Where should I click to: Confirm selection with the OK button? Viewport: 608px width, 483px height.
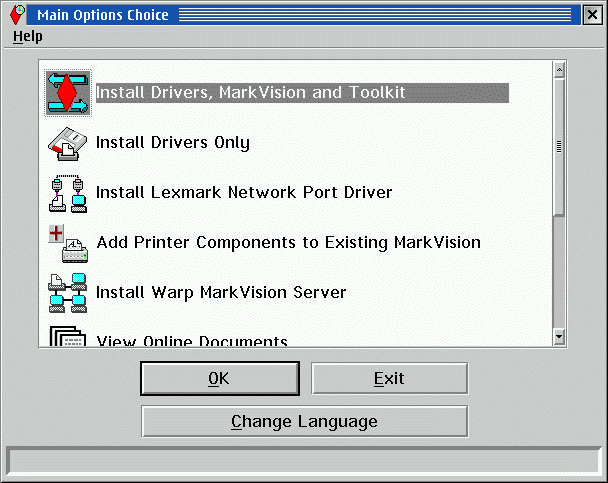click(220, 379)
